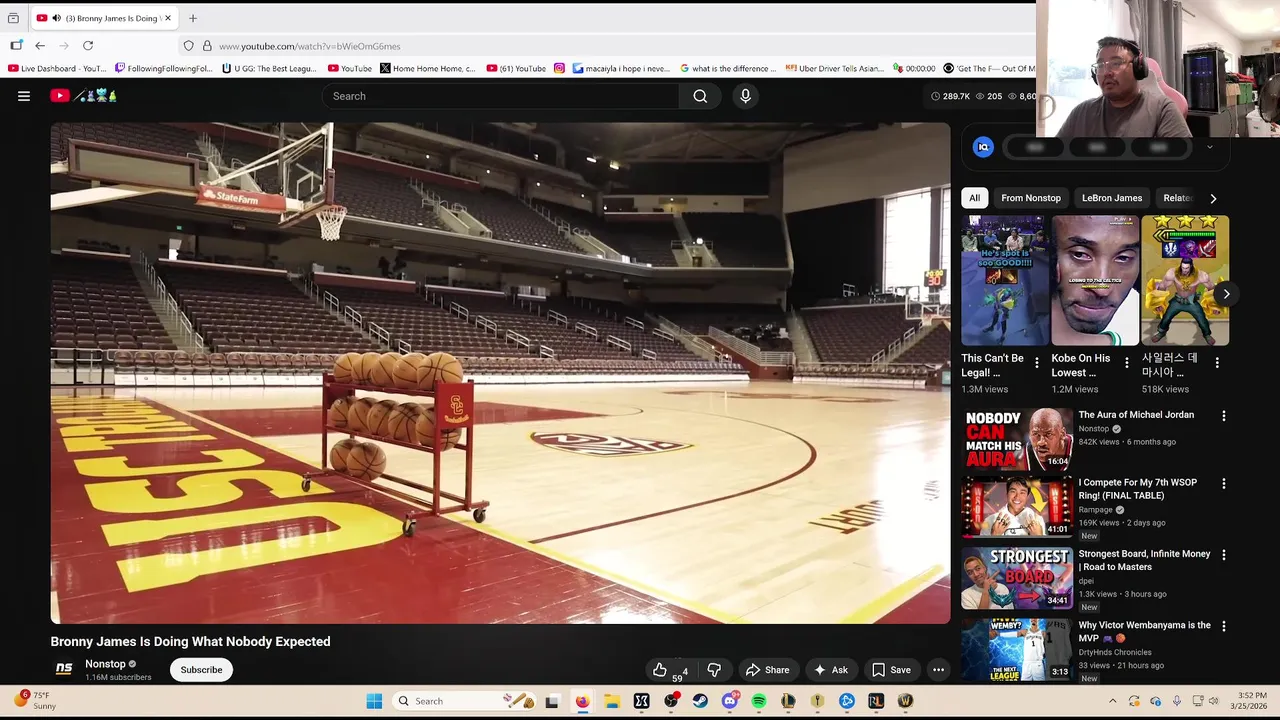Subscribe to the Nonstop channel
The image size is (1280, 720).
tap(201, 670)
